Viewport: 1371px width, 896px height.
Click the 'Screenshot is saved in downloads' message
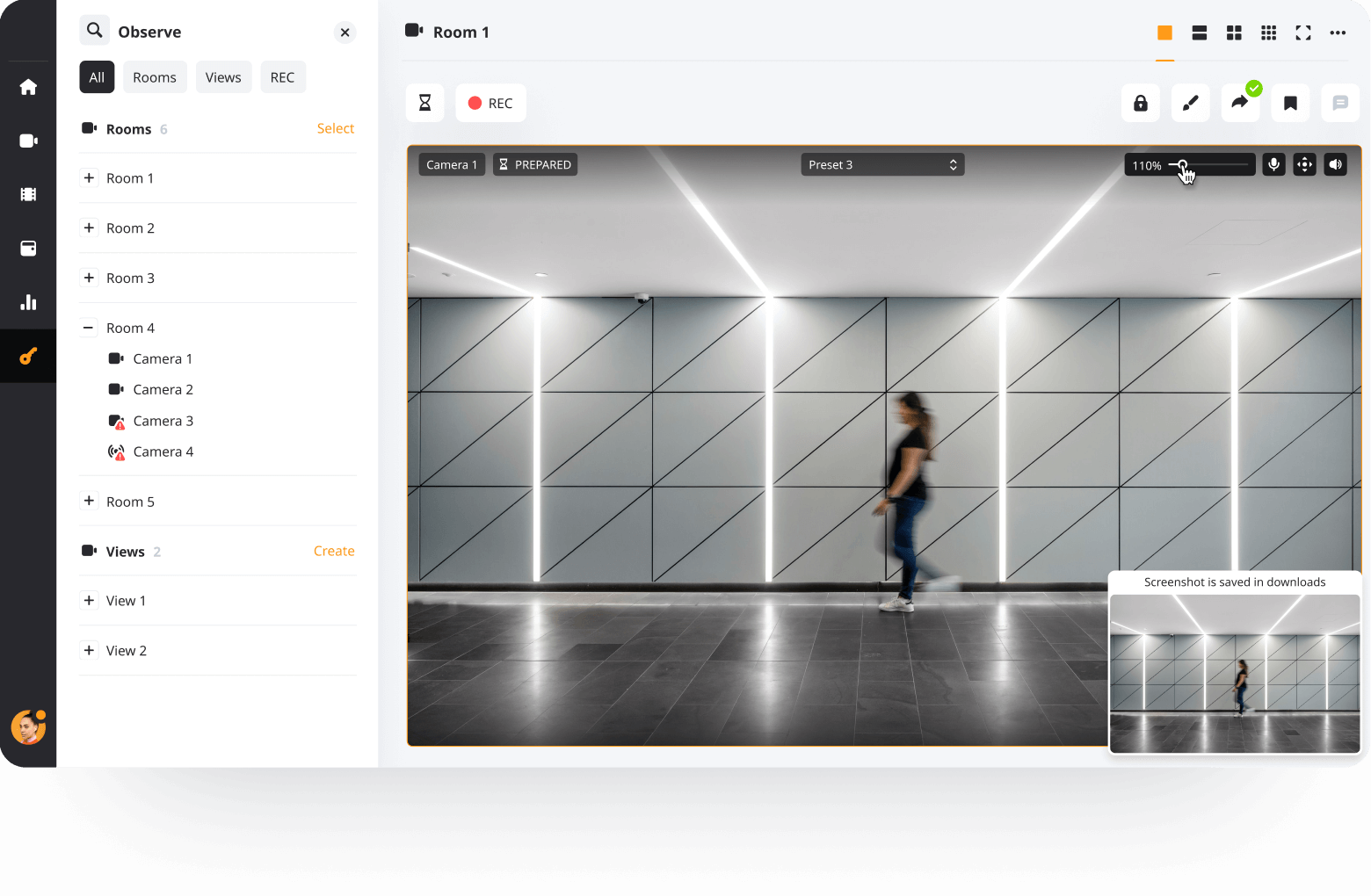1235,582
